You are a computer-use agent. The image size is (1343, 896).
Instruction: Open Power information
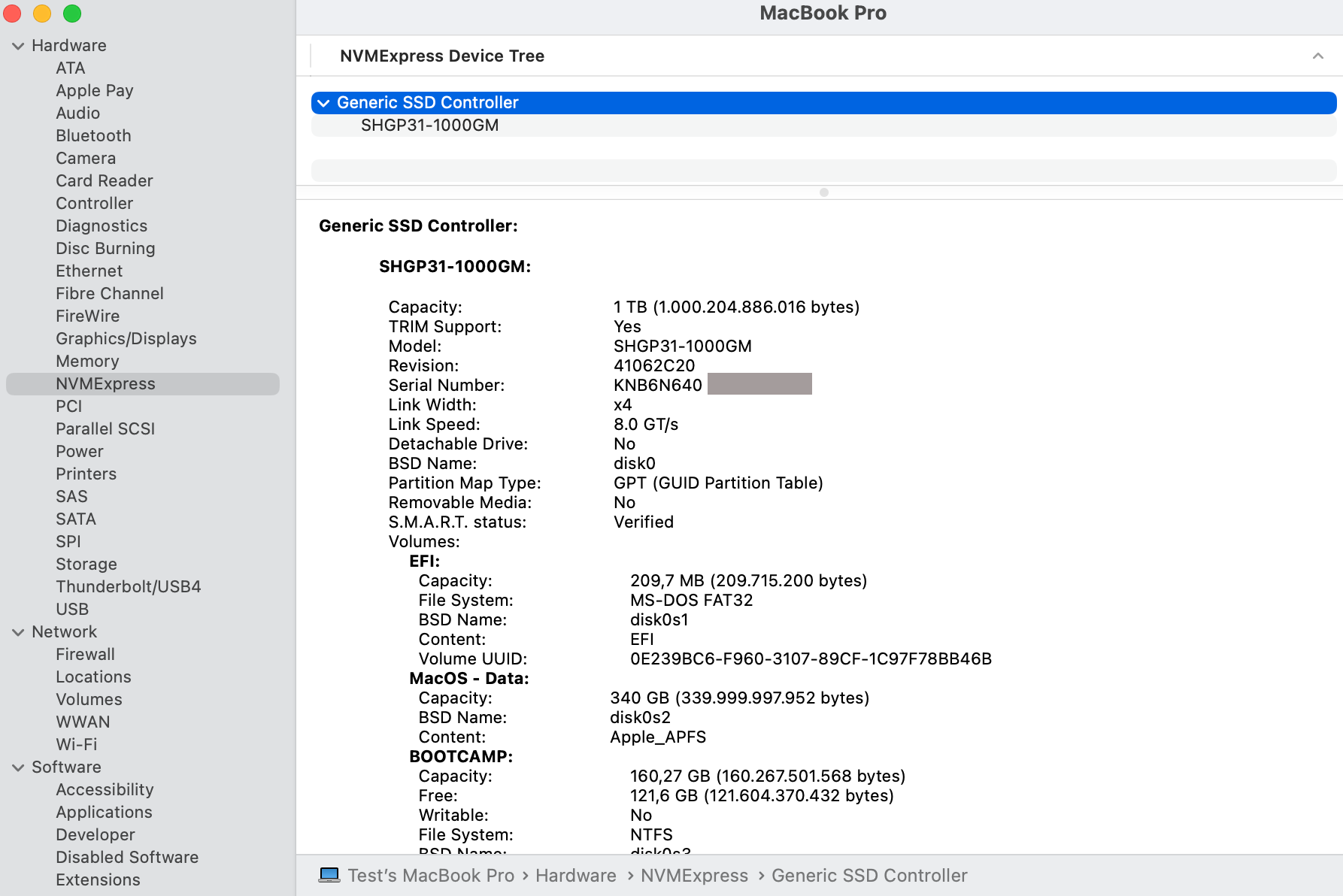(x=80, y=452)
